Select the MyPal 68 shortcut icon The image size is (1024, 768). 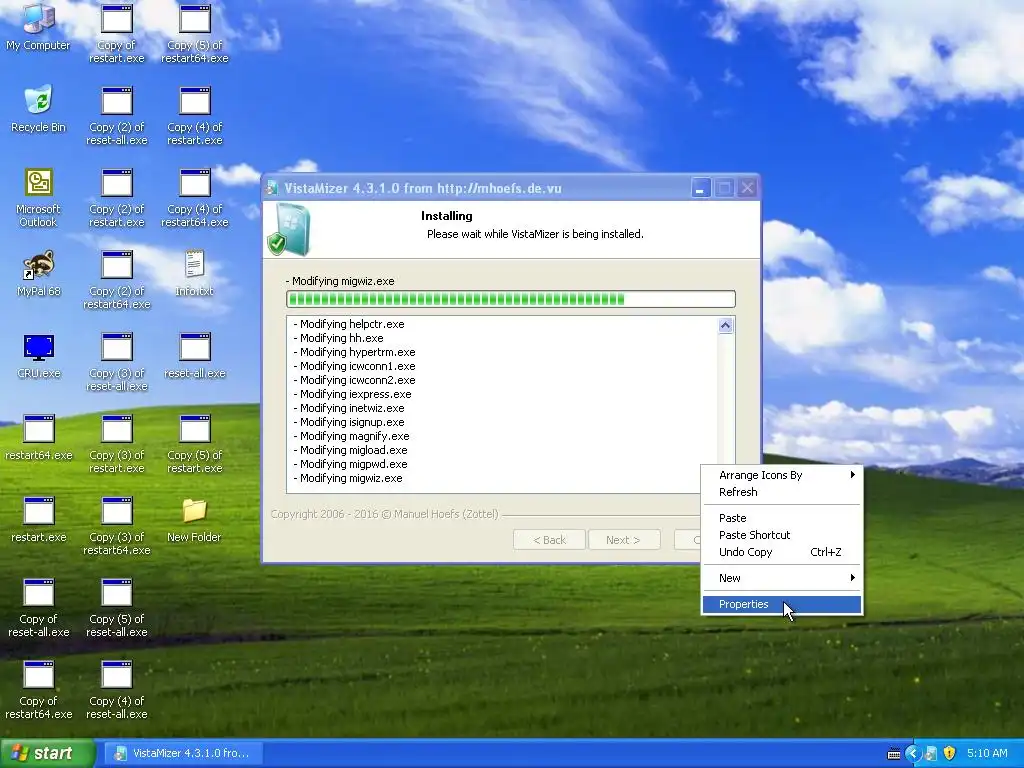point(39,273)
